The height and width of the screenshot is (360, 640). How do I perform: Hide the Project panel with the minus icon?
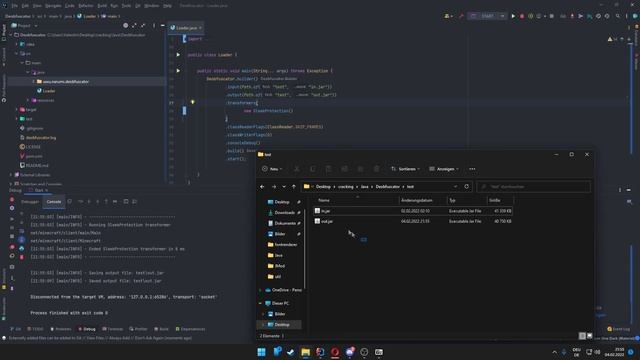click(x=162, y=25)
